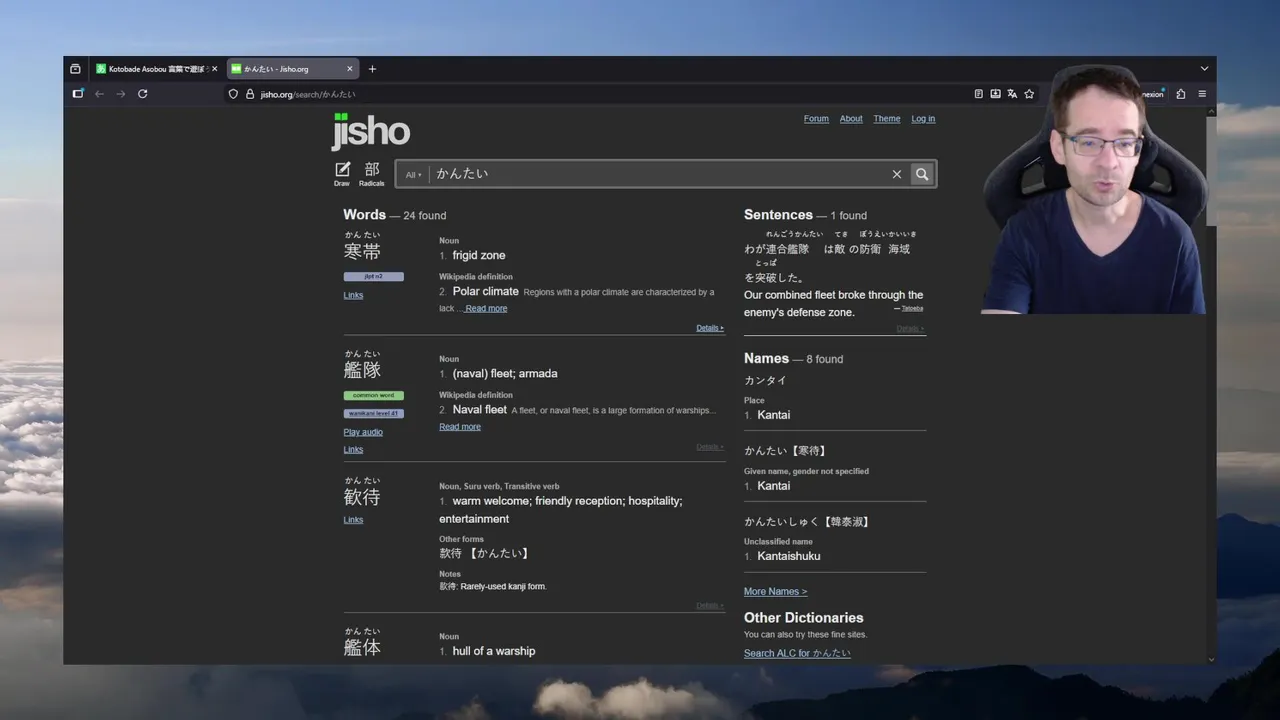The image size is (1280, 720).
Task: Click the wanikani level 41 tag
Action: [373, 413]
